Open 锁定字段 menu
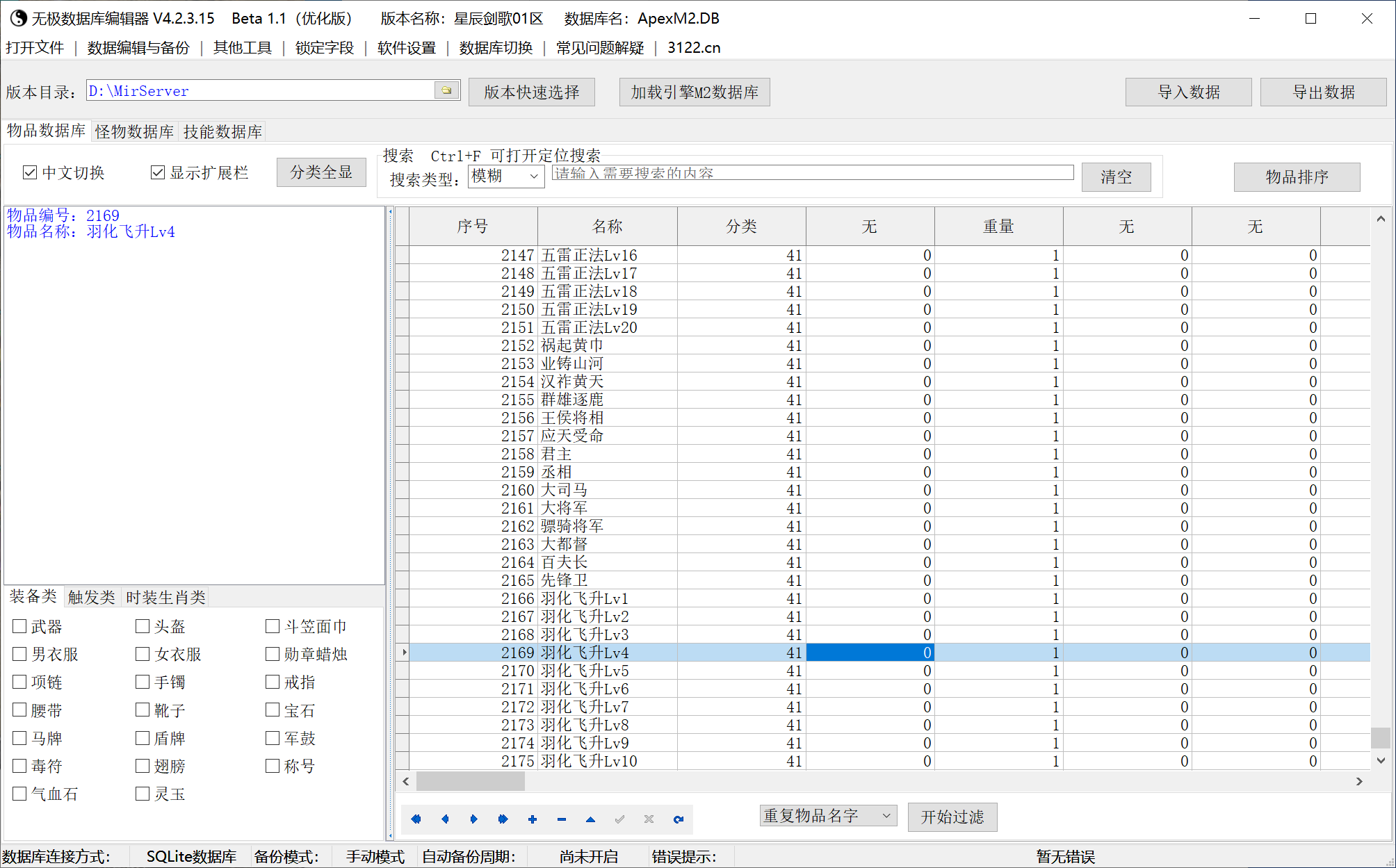The width and height of the screenshot is (1396, 868). click(x=325, y=48)
